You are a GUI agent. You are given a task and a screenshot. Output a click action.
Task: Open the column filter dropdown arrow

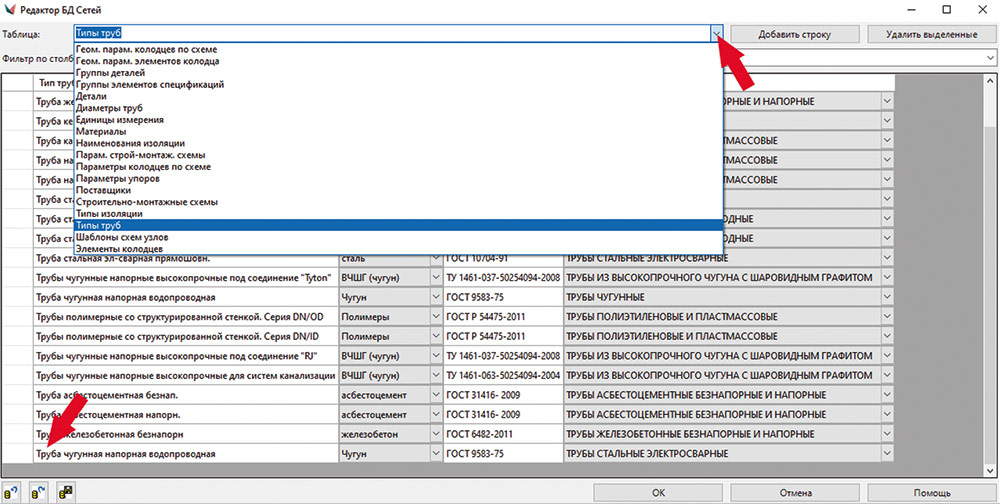coord(989,60)
